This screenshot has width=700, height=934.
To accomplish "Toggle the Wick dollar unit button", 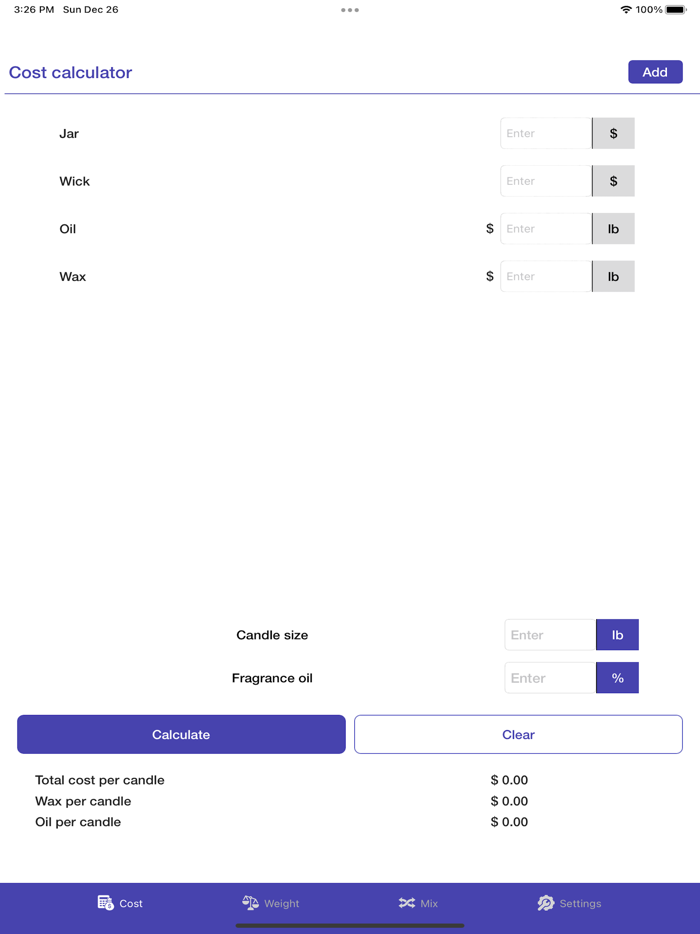I will [x=613, y=181].
